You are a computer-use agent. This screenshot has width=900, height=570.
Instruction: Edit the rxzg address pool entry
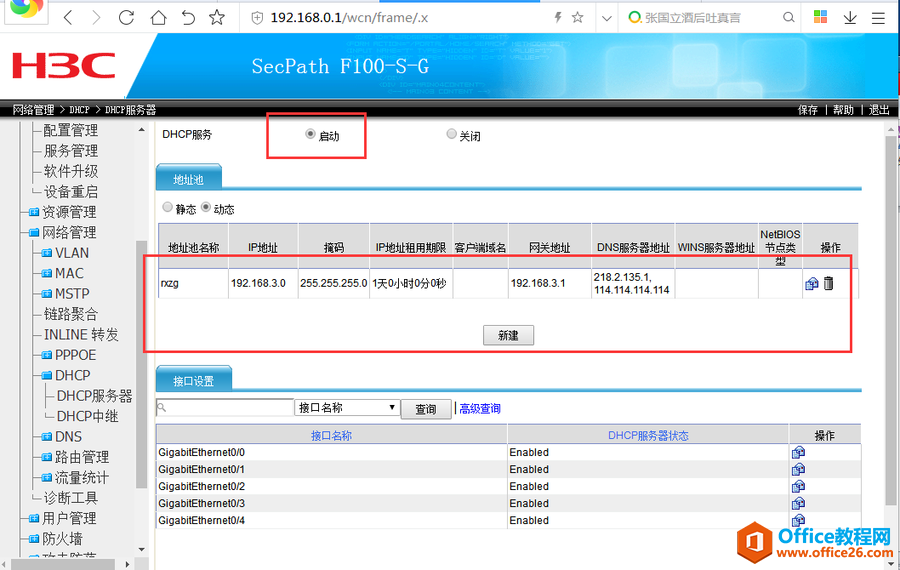click(x=812, y=284)
